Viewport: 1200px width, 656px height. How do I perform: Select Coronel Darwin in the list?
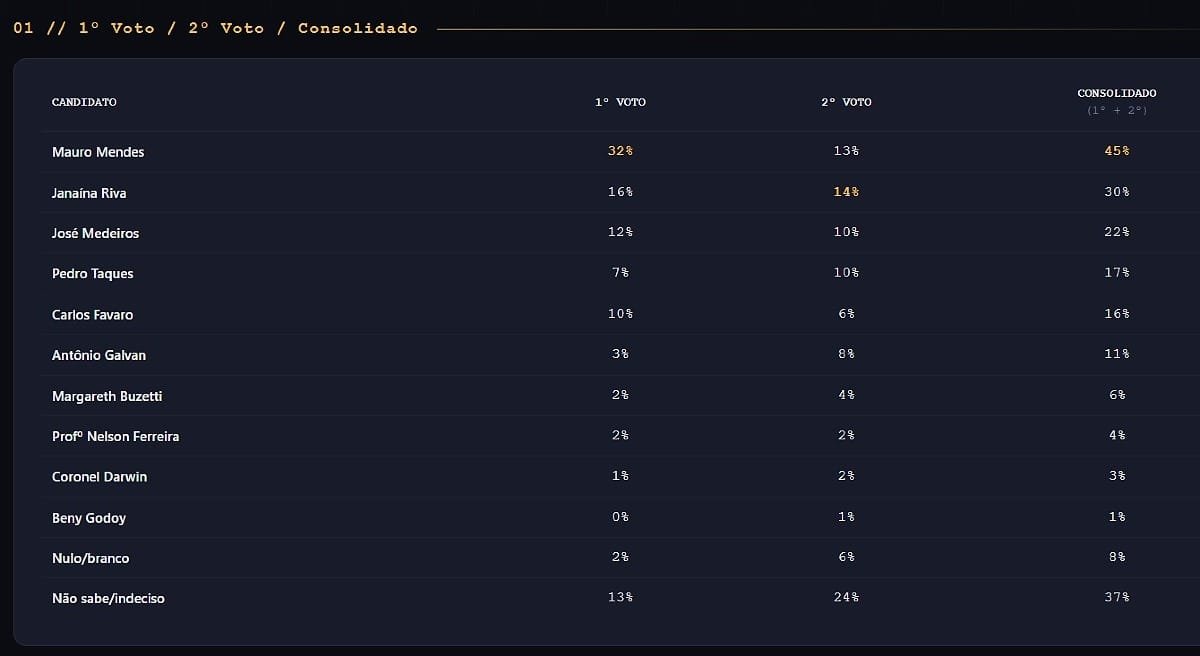99,477
